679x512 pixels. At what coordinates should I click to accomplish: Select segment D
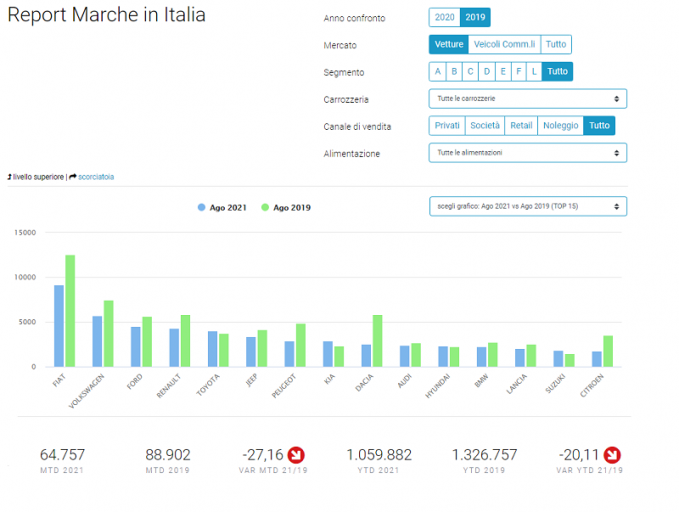pyautogui.click(x=487, y=71)
